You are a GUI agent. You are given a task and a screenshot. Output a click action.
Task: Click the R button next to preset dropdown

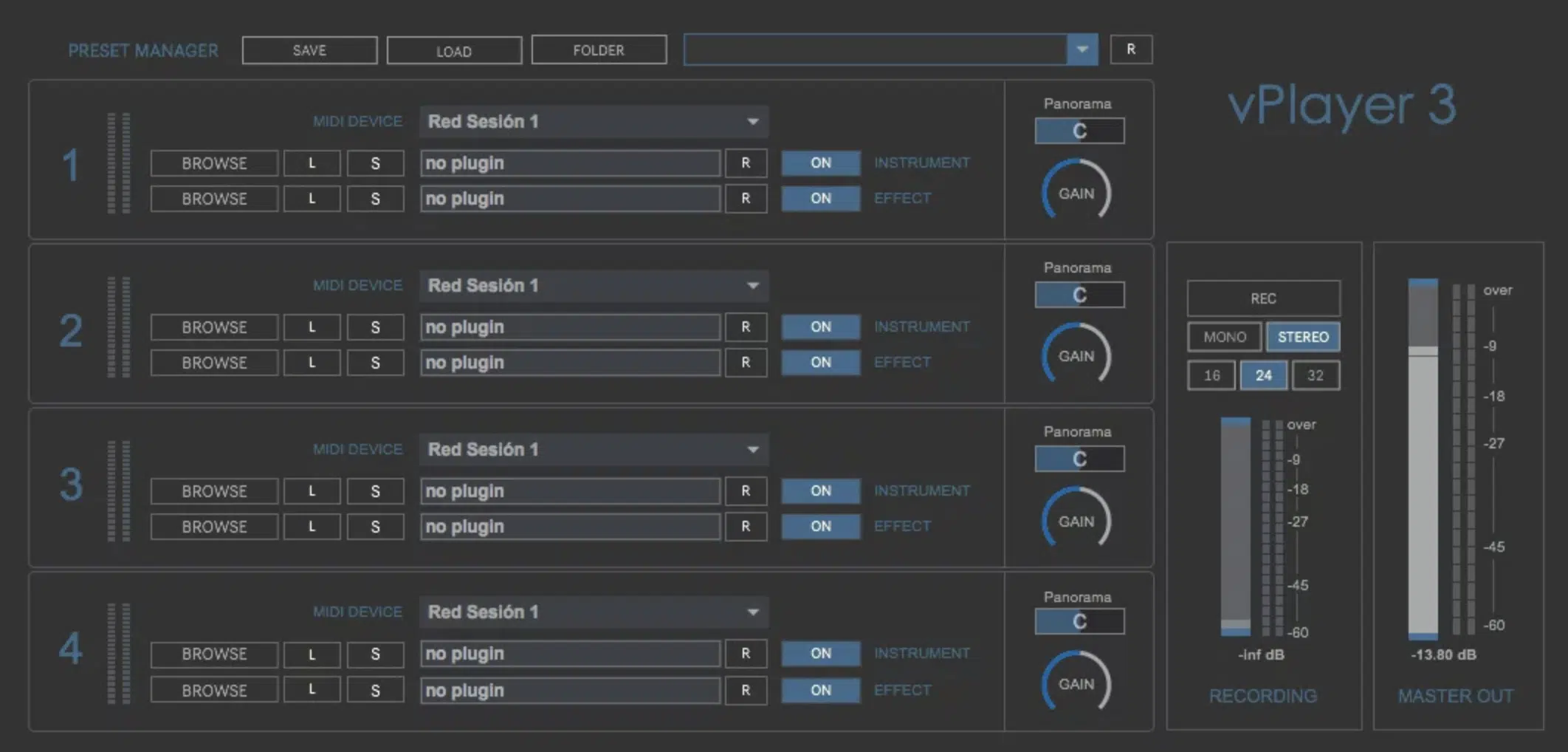1131,49
